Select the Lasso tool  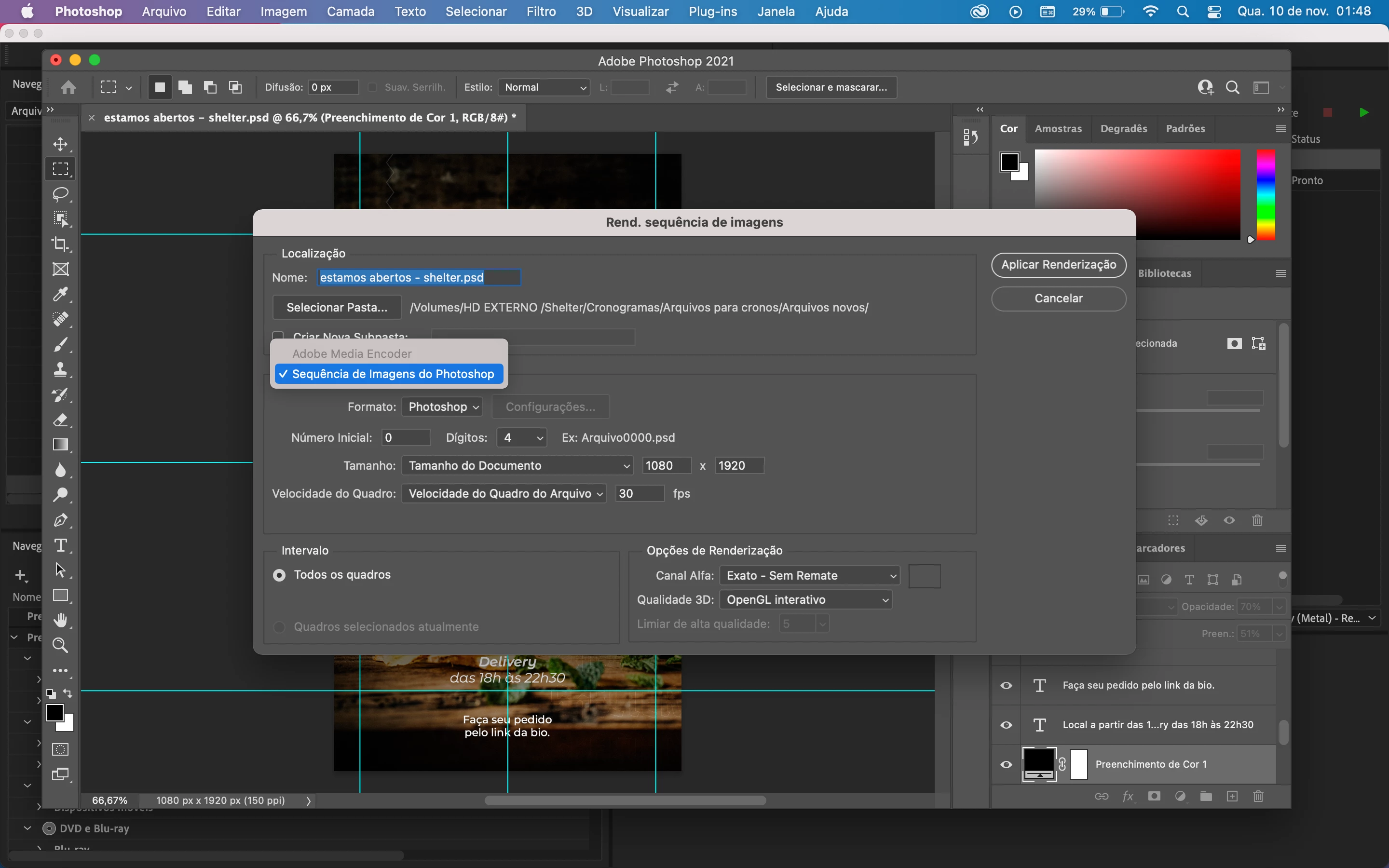[x=60, y=194]
